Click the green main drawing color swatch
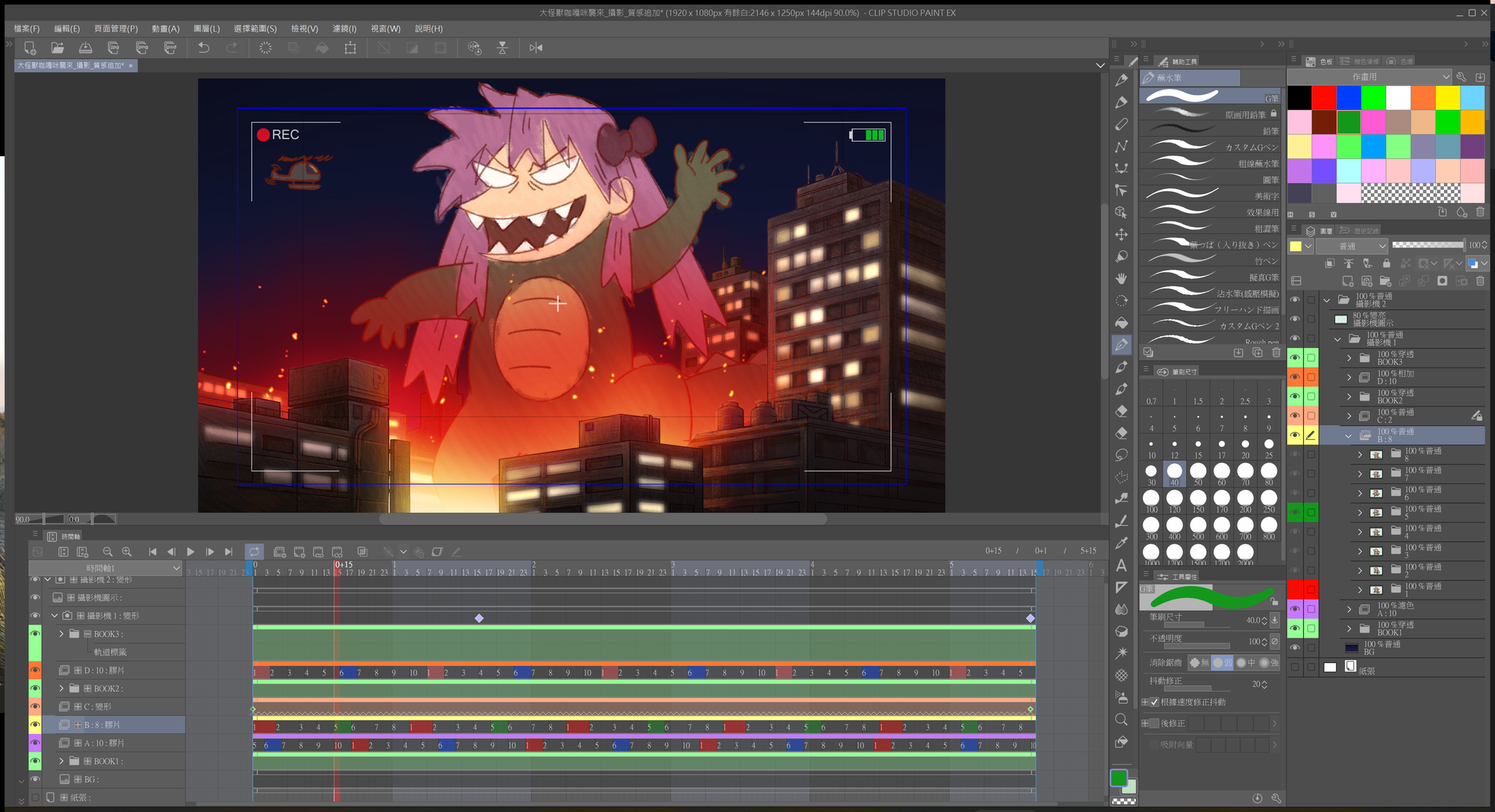The width and height of the screenshot is (1495, 812). (x=1118, y=778)
